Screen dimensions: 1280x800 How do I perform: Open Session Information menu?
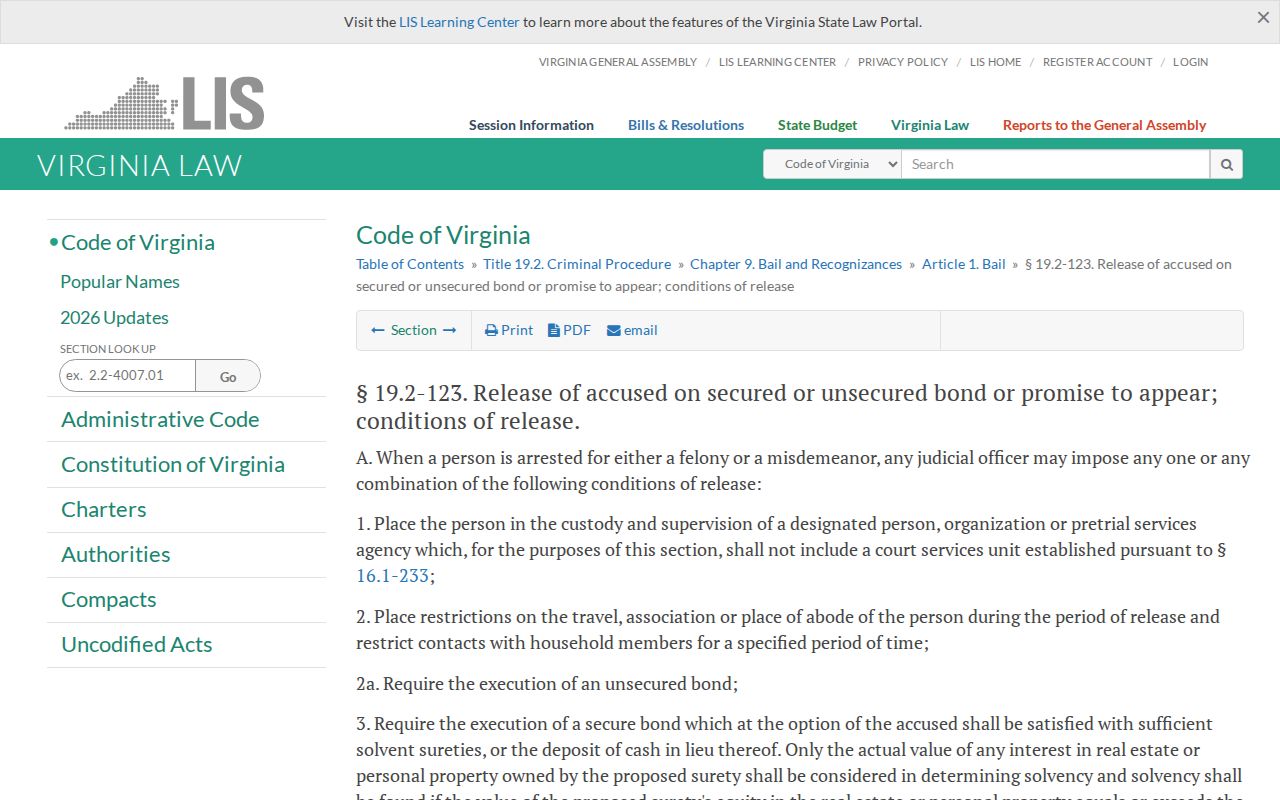pyautogui.click(x=531, y=125)
